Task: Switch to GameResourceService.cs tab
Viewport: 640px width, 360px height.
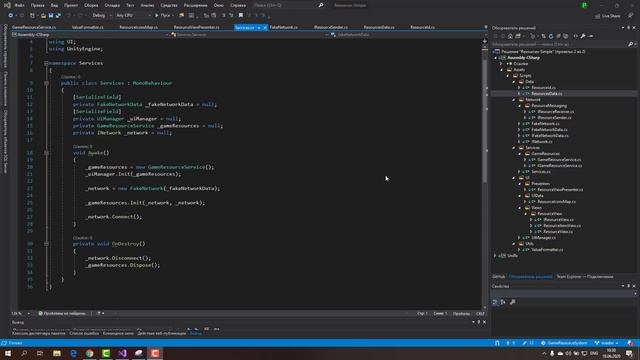Action: [x=34, y=27]
